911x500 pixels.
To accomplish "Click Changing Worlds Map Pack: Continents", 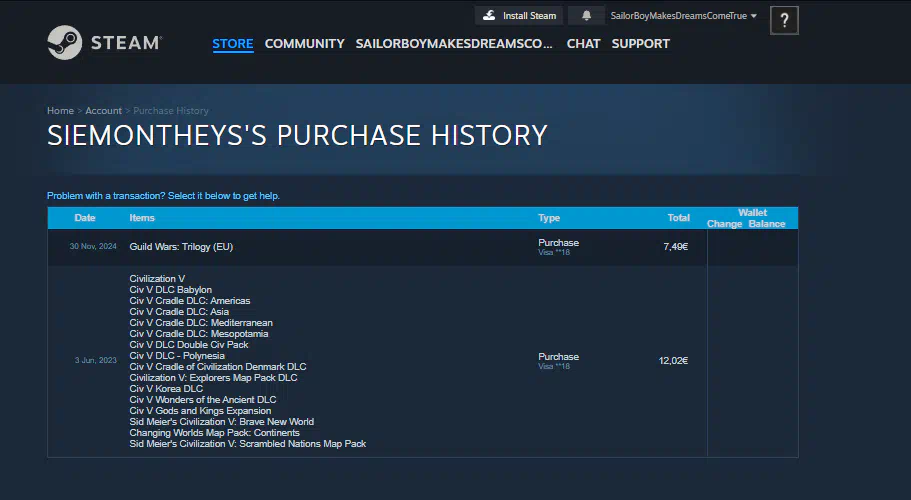I will point(214,433).
